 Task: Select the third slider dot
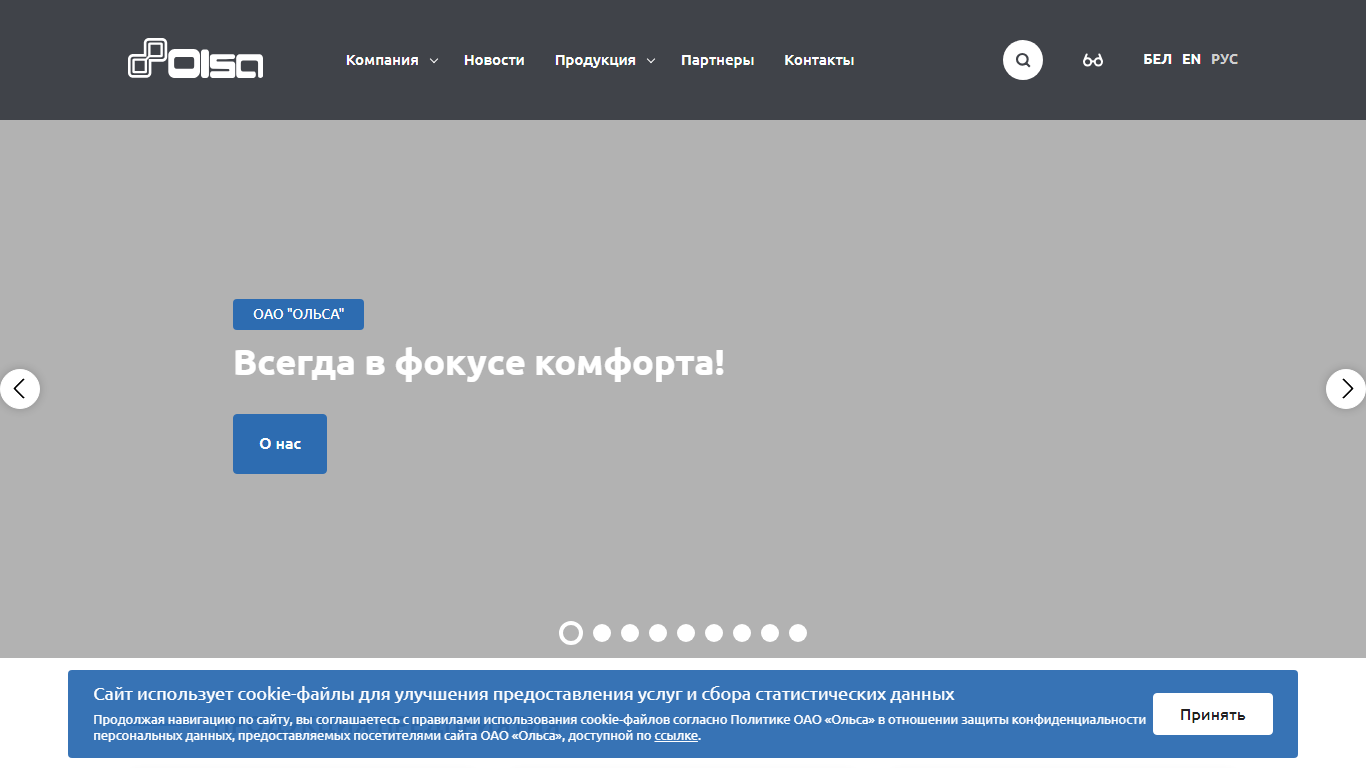pyautogui.click(x=630, y=633)
